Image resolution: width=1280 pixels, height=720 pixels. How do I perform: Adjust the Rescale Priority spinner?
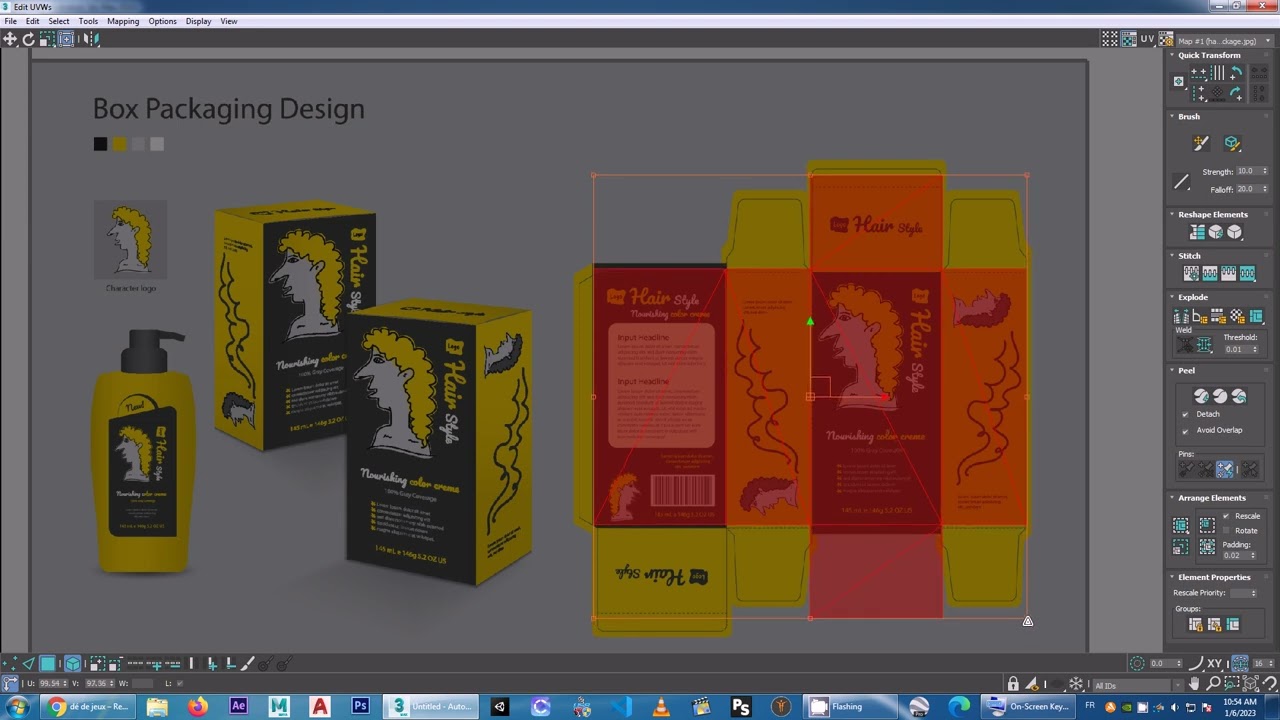click(x=1253, y=593)
